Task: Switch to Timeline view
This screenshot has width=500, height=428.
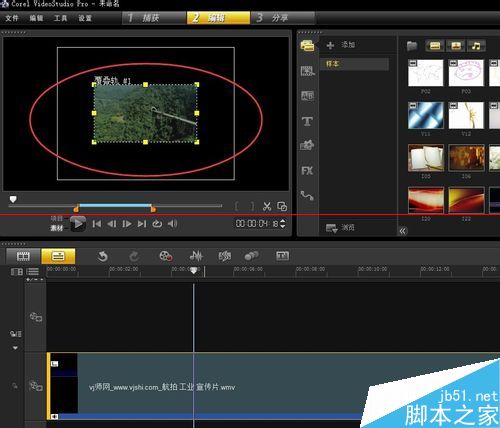Action: coord(58,256)
